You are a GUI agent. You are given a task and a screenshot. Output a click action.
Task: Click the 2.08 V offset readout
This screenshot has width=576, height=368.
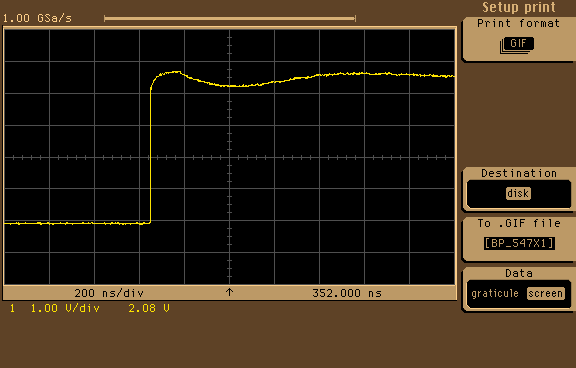(x=149, y=308)
